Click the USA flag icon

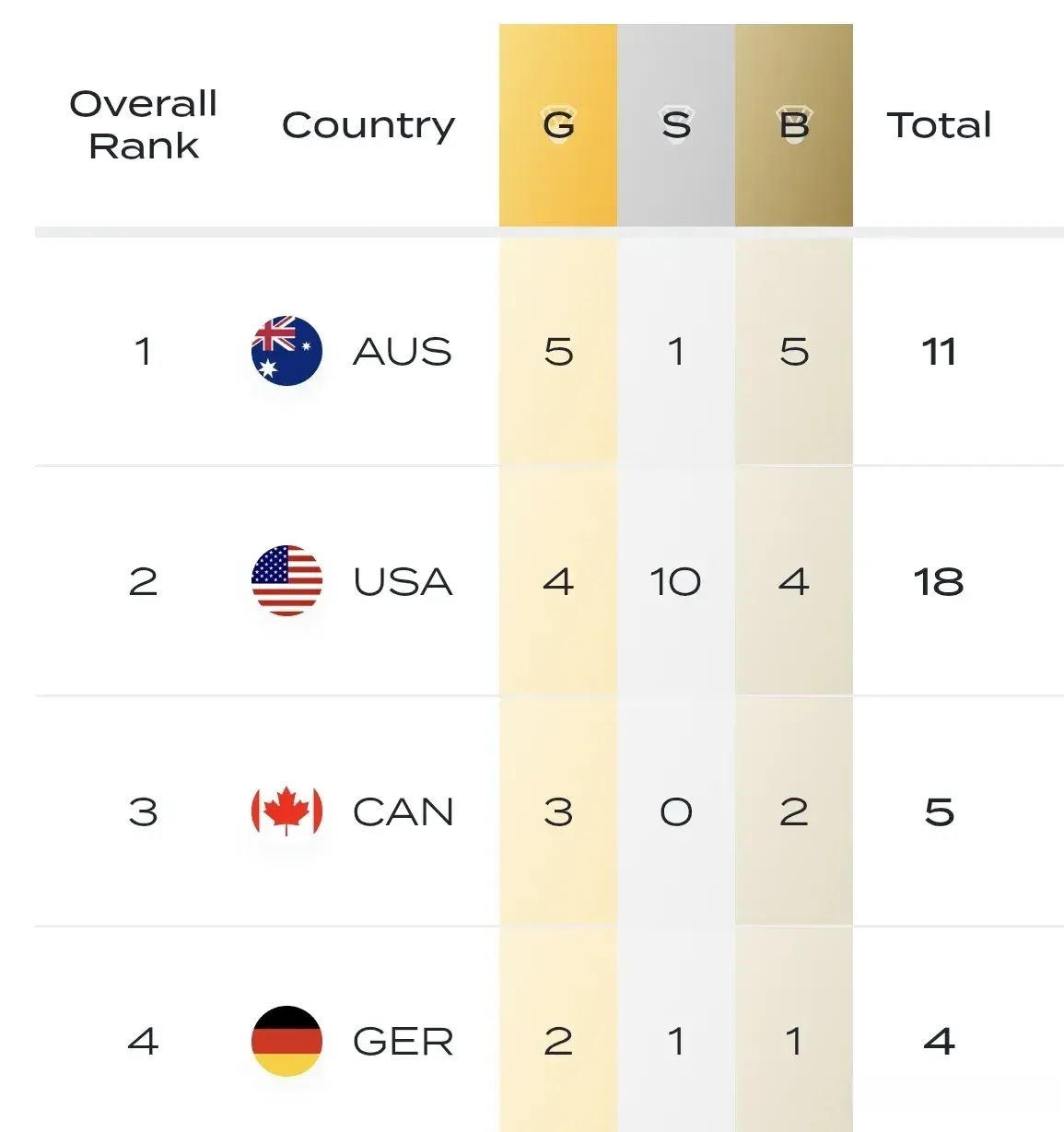[x=286, y=581]
